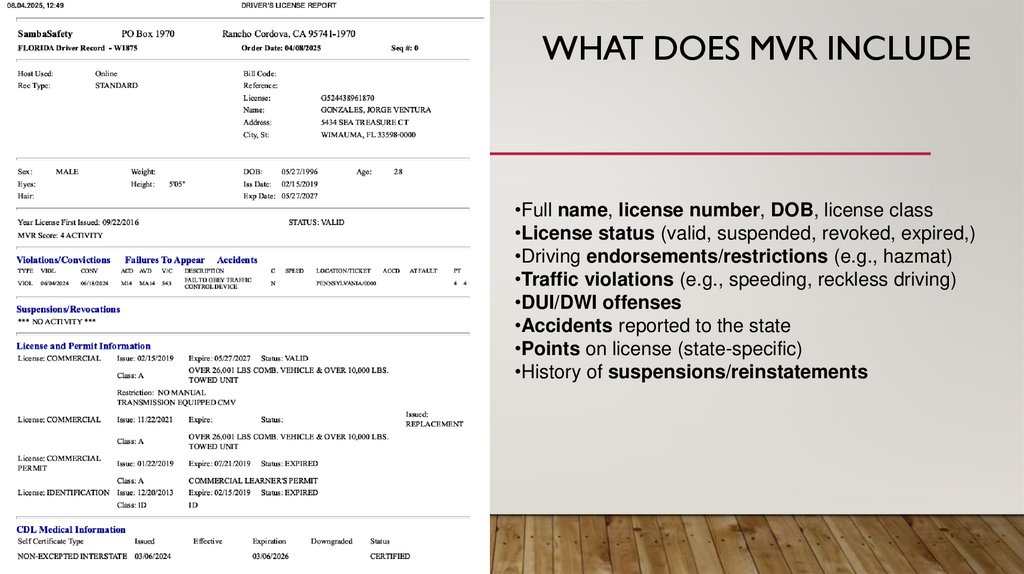Click the Traffic violations bullet
Image resolution: width=1024 pixels, height=574 pixels.
735,279
